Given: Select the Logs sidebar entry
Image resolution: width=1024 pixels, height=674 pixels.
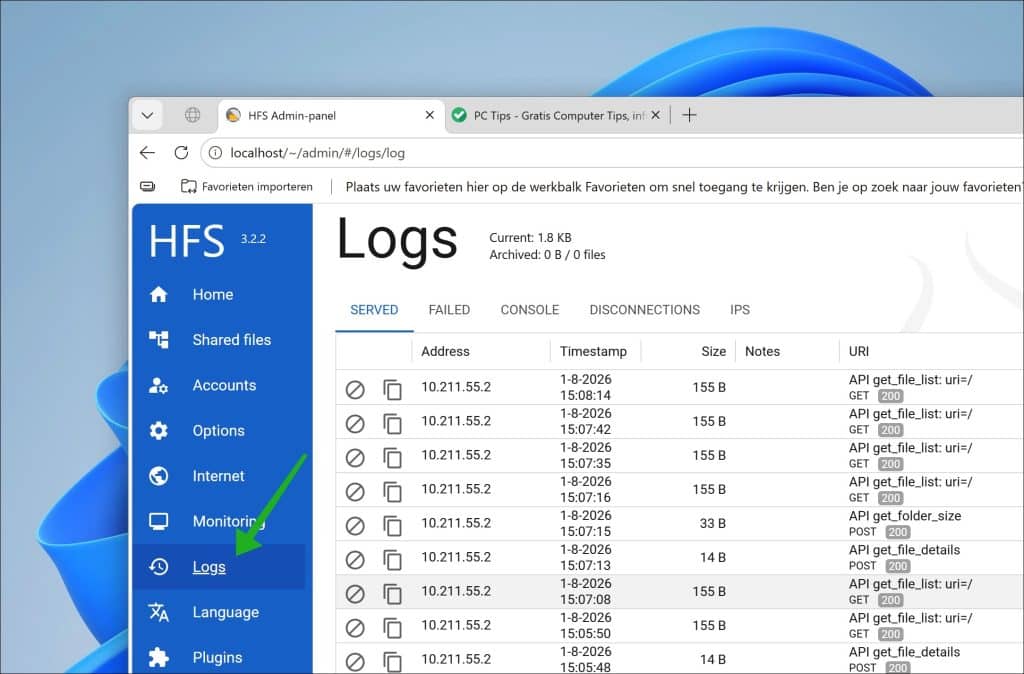Looking at the screenshot, I should pyautogui.click(x=219, y=567).
